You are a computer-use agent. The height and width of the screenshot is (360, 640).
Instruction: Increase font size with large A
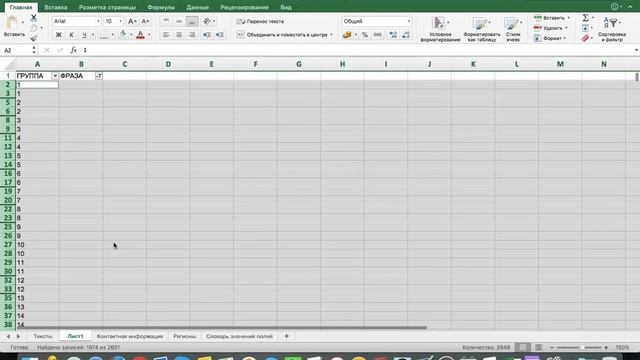(x=132, y=21)
